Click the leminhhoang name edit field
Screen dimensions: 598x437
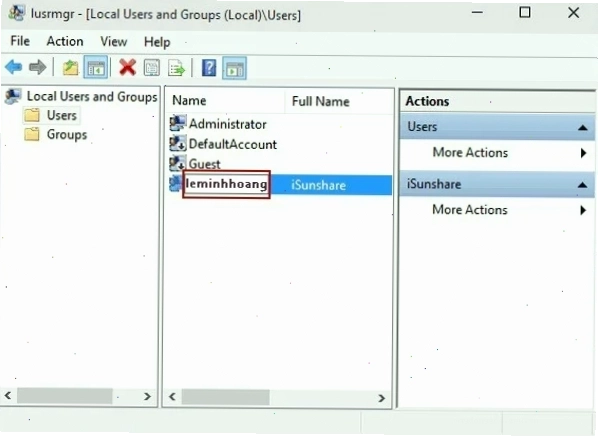(x=226, y=184)
